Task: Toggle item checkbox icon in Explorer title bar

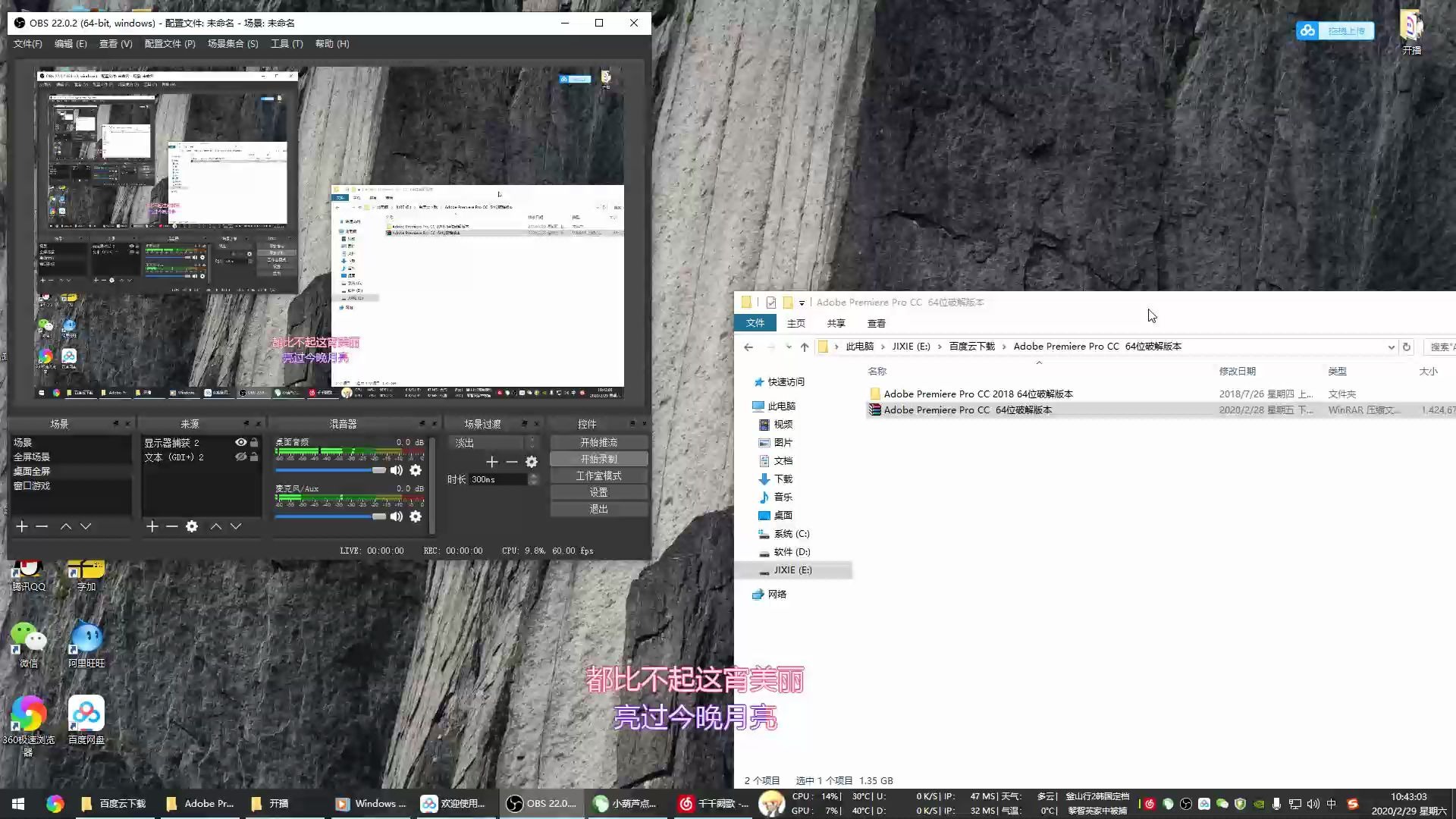Action: click(771, 303)
